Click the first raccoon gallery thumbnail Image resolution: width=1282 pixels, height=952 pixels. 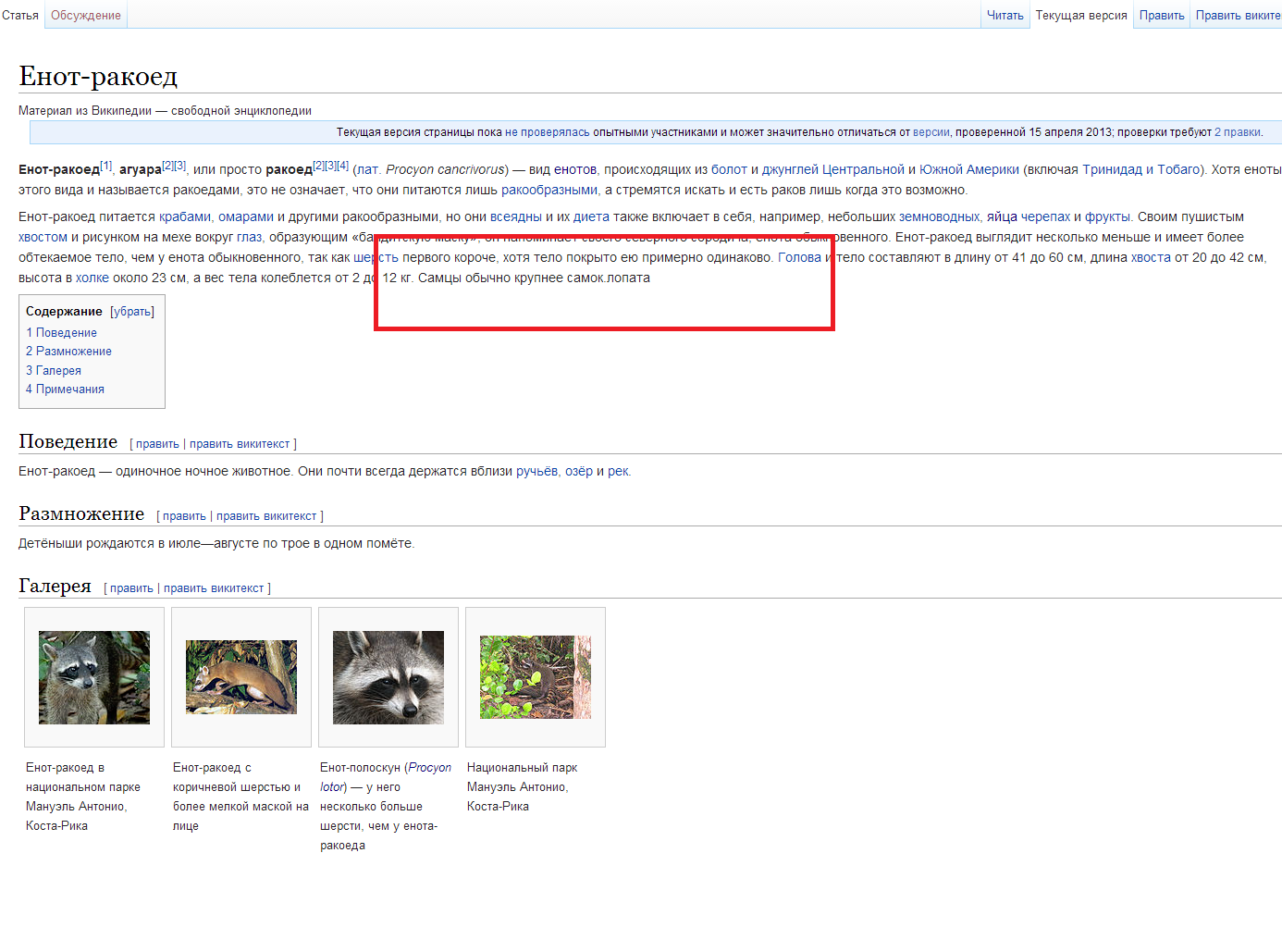[94, 677]
